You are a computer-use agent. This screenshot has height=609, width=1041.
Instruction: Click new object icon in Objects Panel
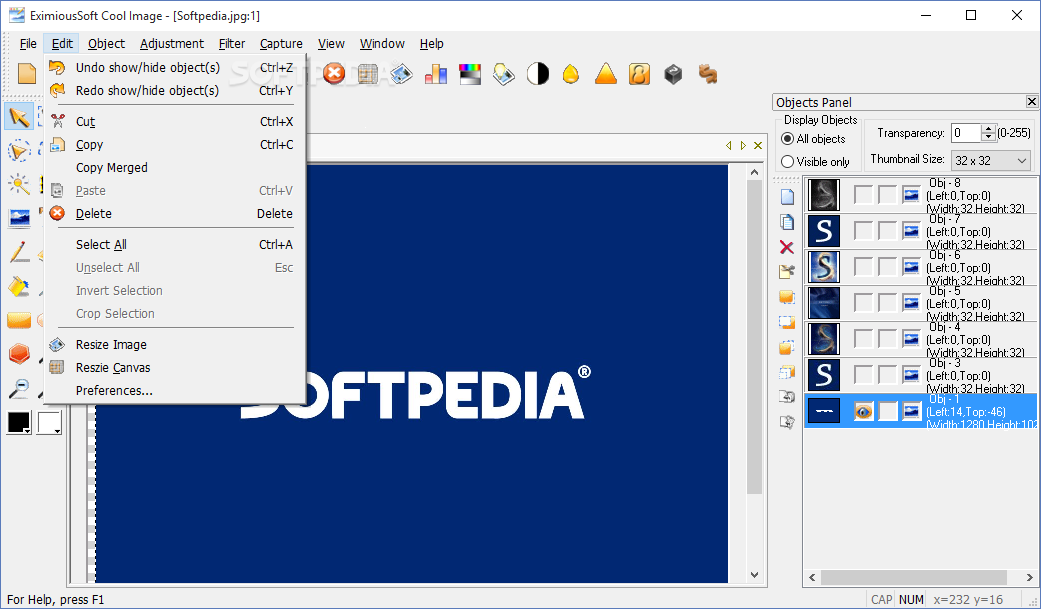click(x=787, y=197)
